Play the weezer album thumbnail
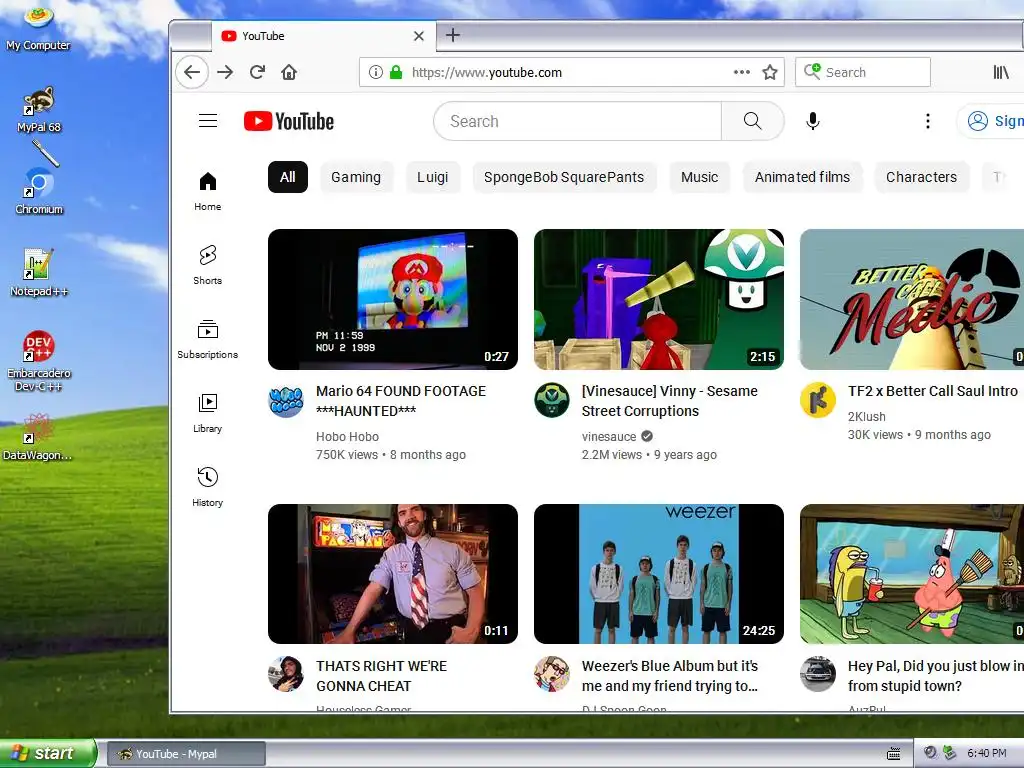1024x768 pixels. (x=658, y=573)
